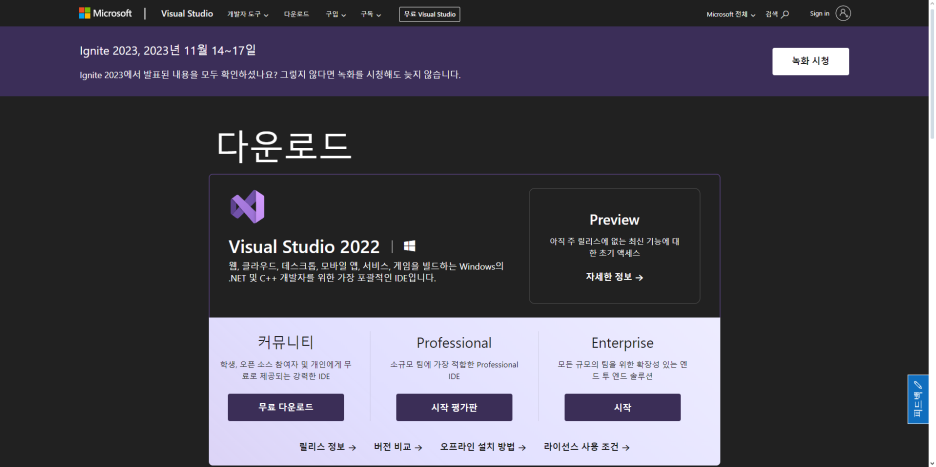Click the Professional edition heading
This screenshot has height=467, width=936.
coord(454,343)
